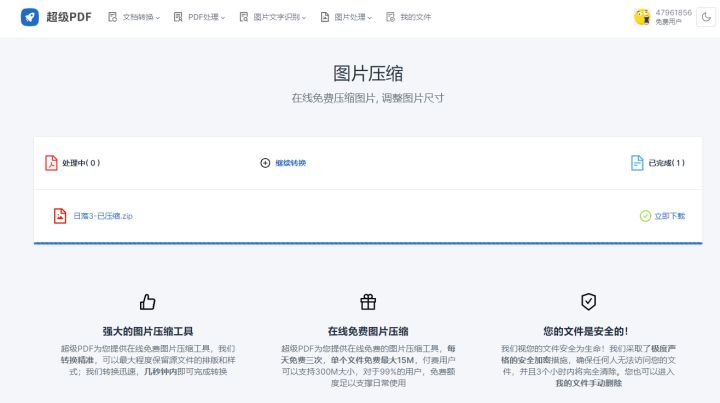Click the 免费用户 label
Image resolution: width=720 pixels, height=403 pixels.
tap(668, 22)
